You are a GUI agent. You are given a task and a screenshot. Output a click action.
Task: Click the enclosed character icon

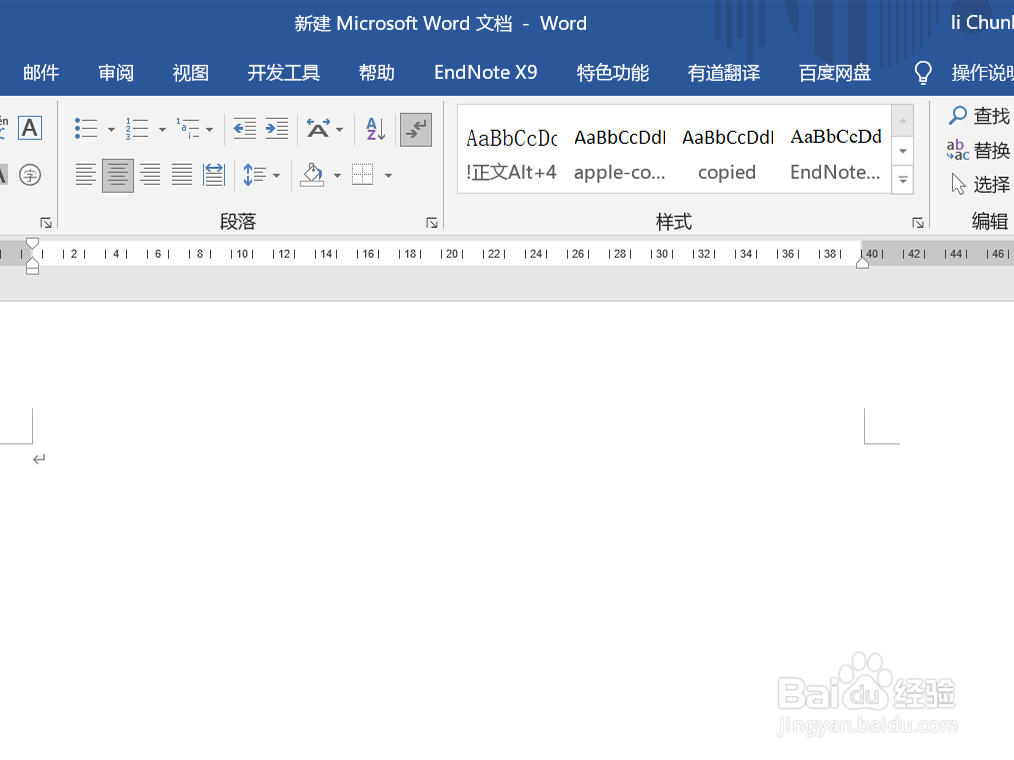click(x=30, y=175)
